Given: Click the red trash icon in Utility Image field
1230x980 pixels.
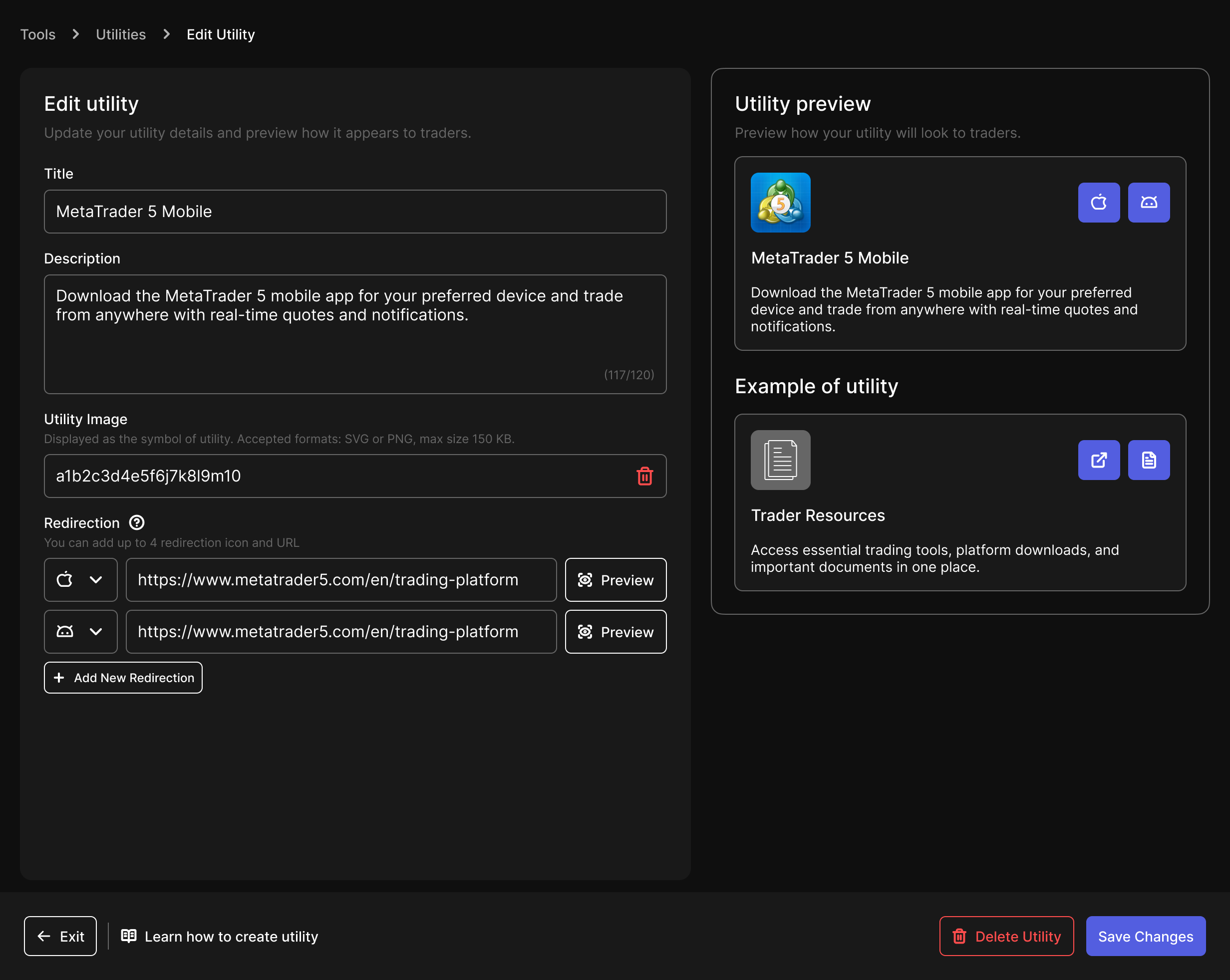Looking at the screenshot, I should pos(644,476).
